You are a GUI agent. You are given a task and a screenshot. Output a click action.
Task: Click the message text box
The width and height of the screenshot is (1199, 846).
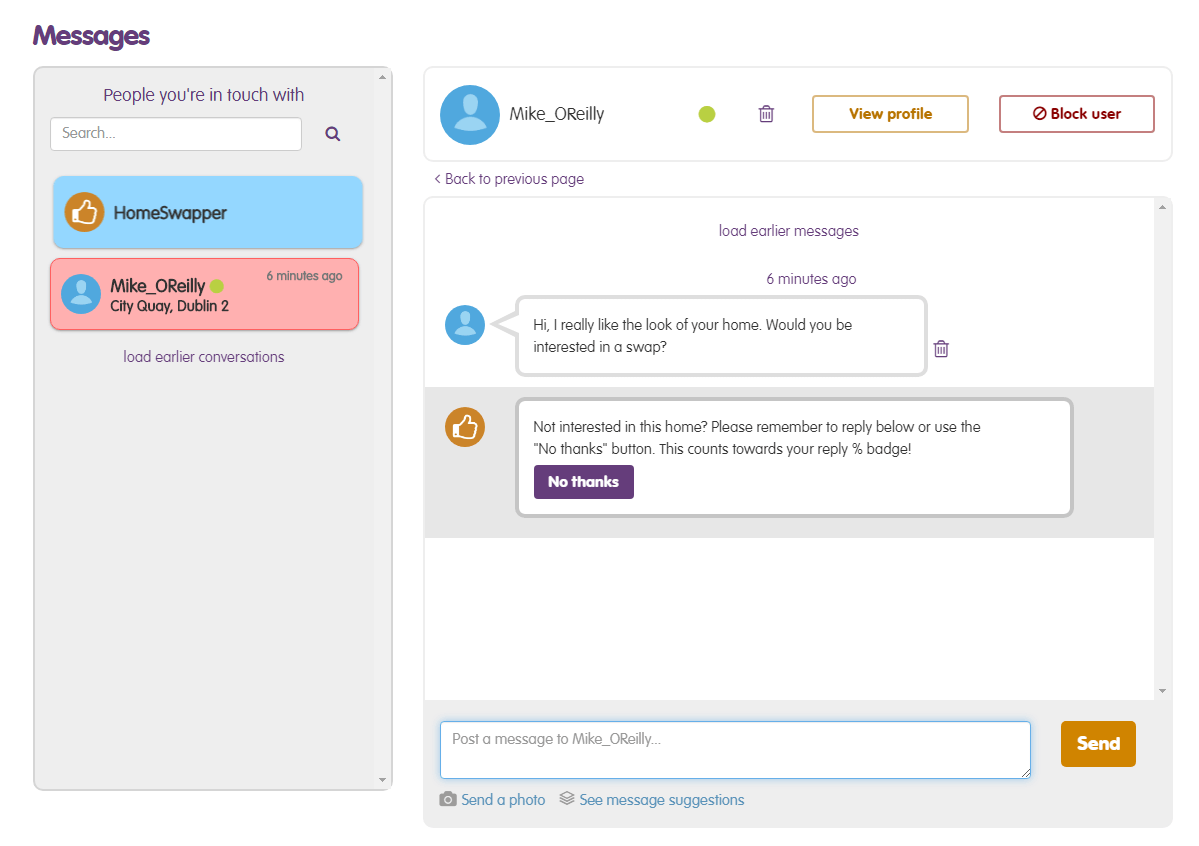735,749
